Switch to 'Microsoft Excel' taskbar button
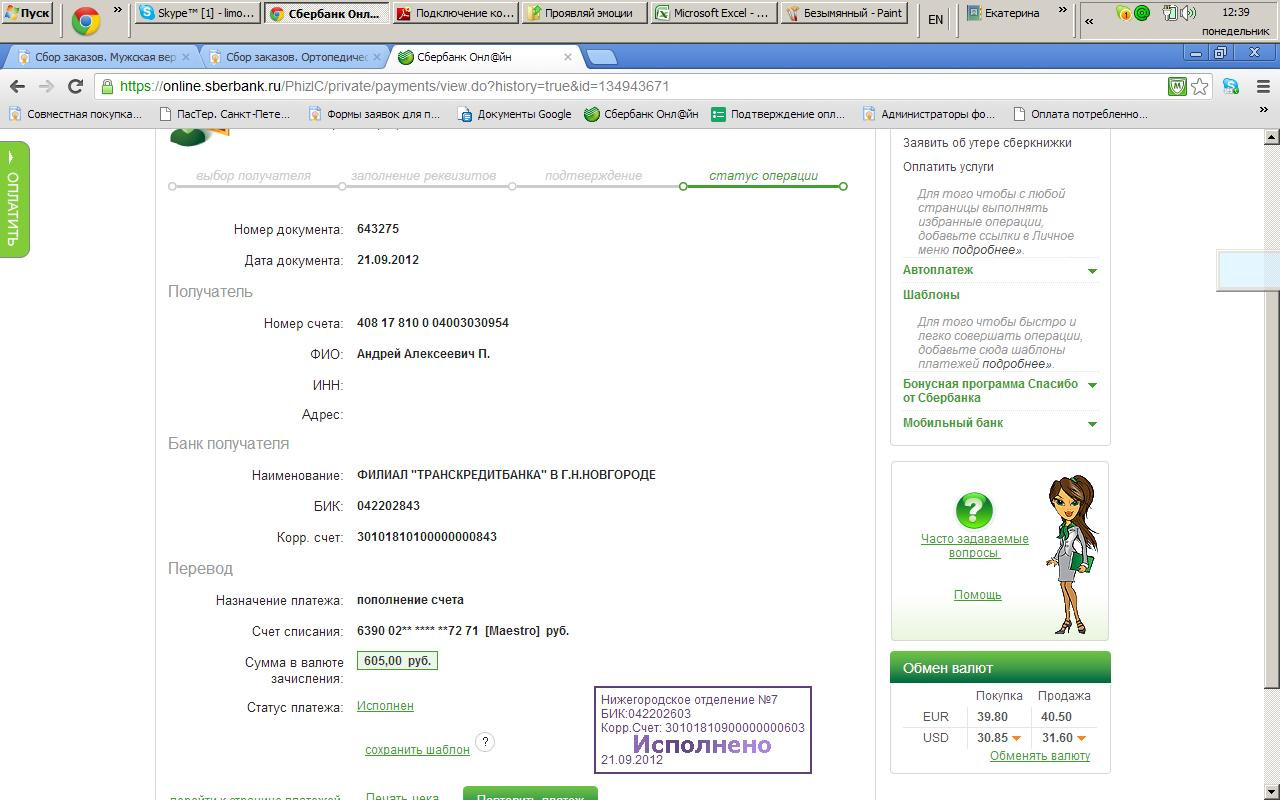 pos(713,14)
